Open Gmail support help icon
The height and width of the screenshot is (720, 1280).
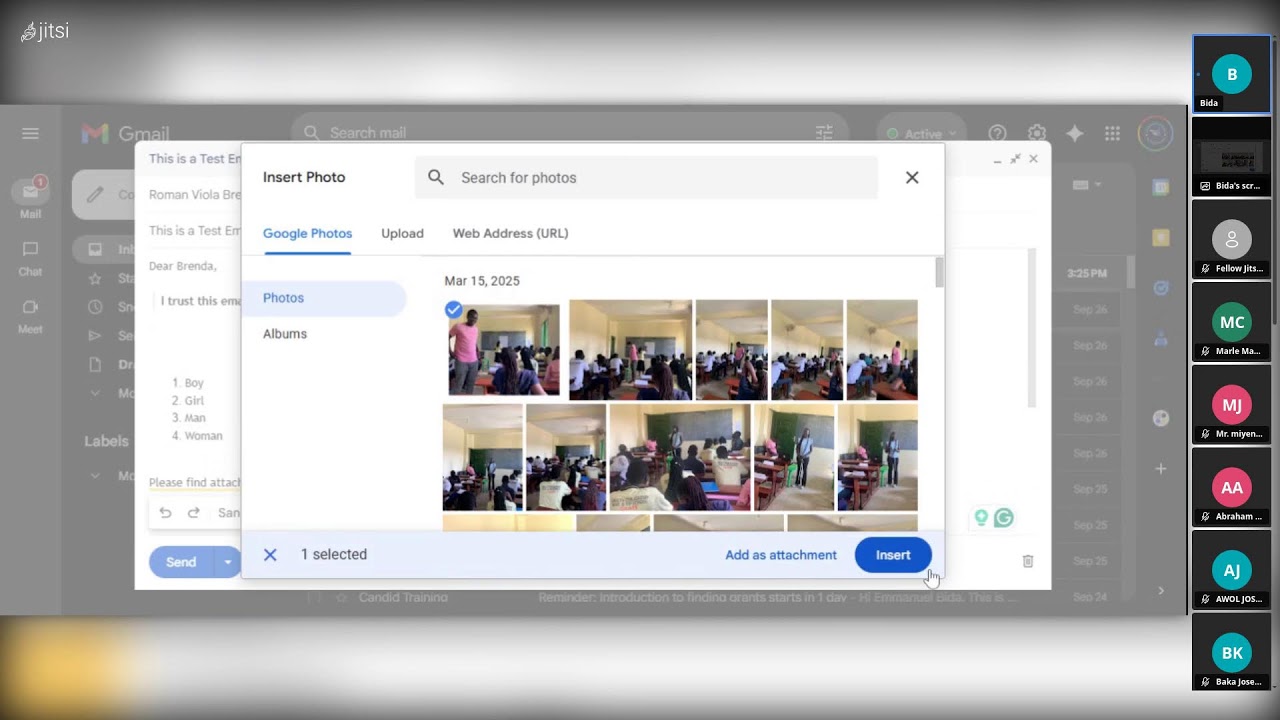coord(997,133)
